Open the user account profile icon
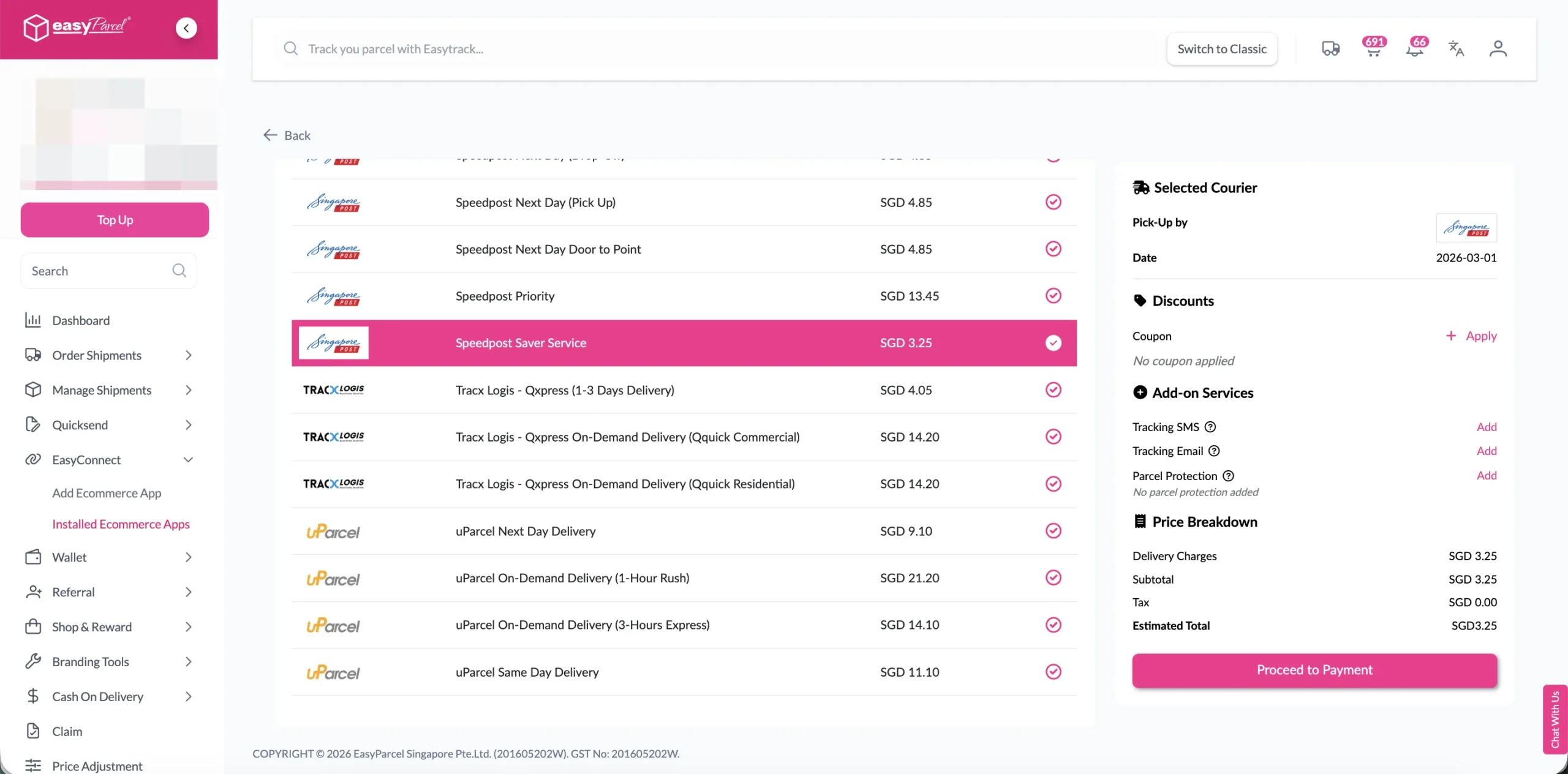 tap(1498, 48)
